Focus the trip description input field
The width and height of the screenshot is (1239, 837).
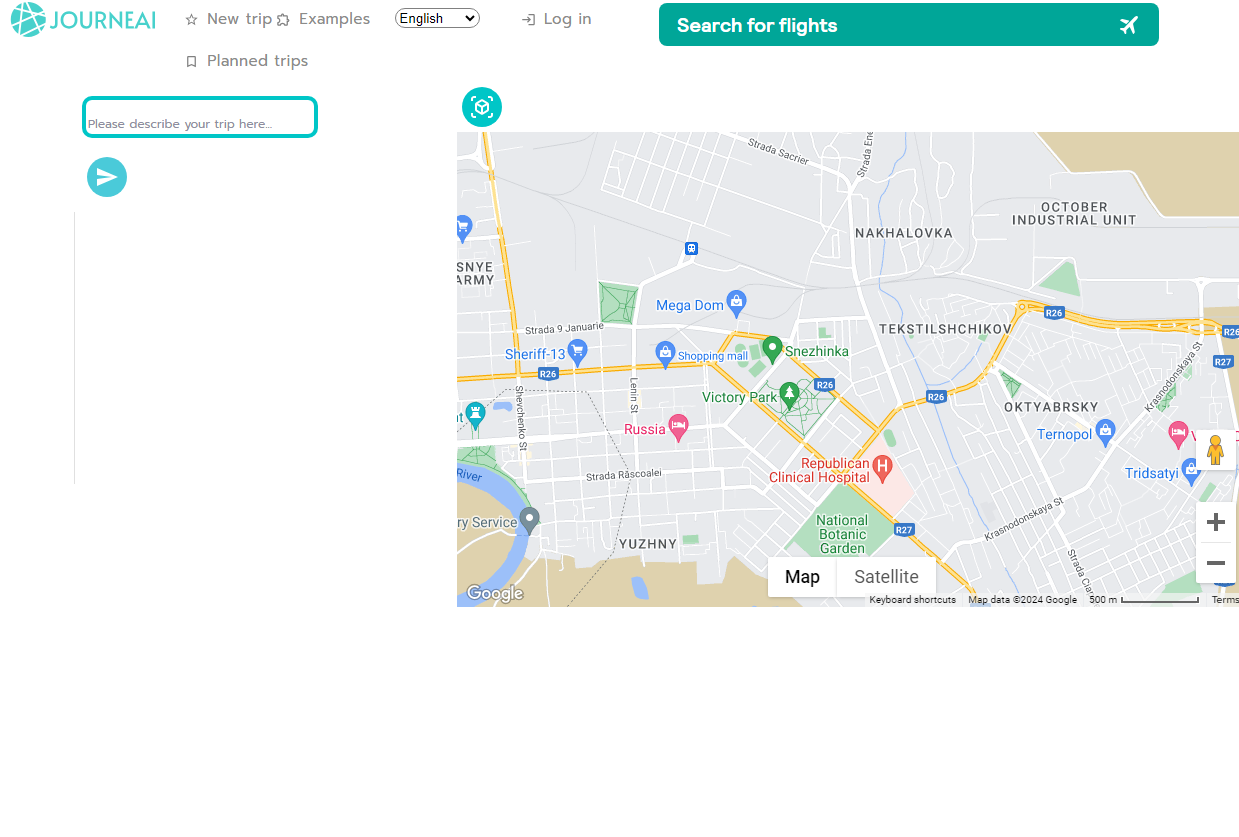coord(200,117)
